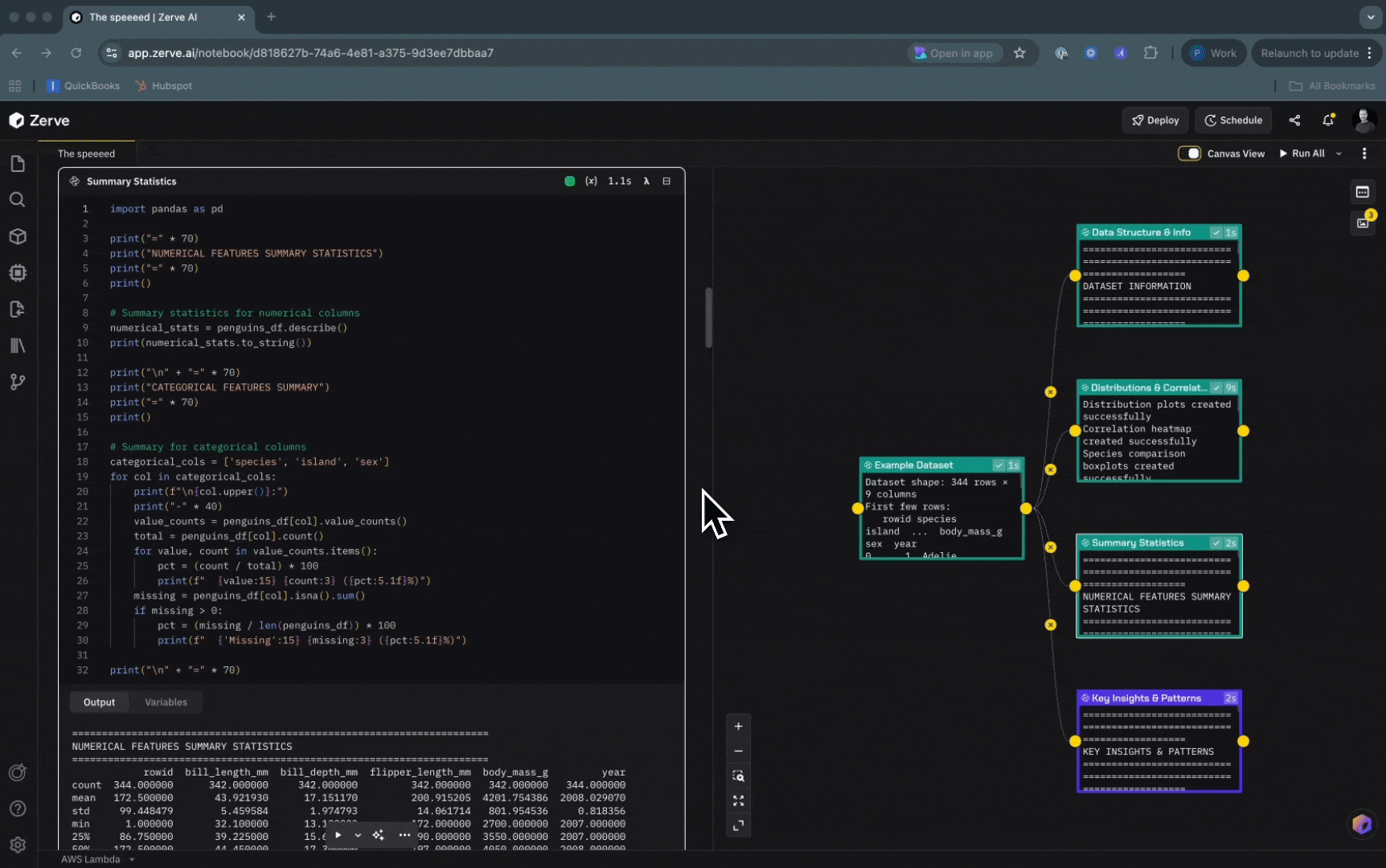Click the compute chip icon in sidebar

coord(17,273)
